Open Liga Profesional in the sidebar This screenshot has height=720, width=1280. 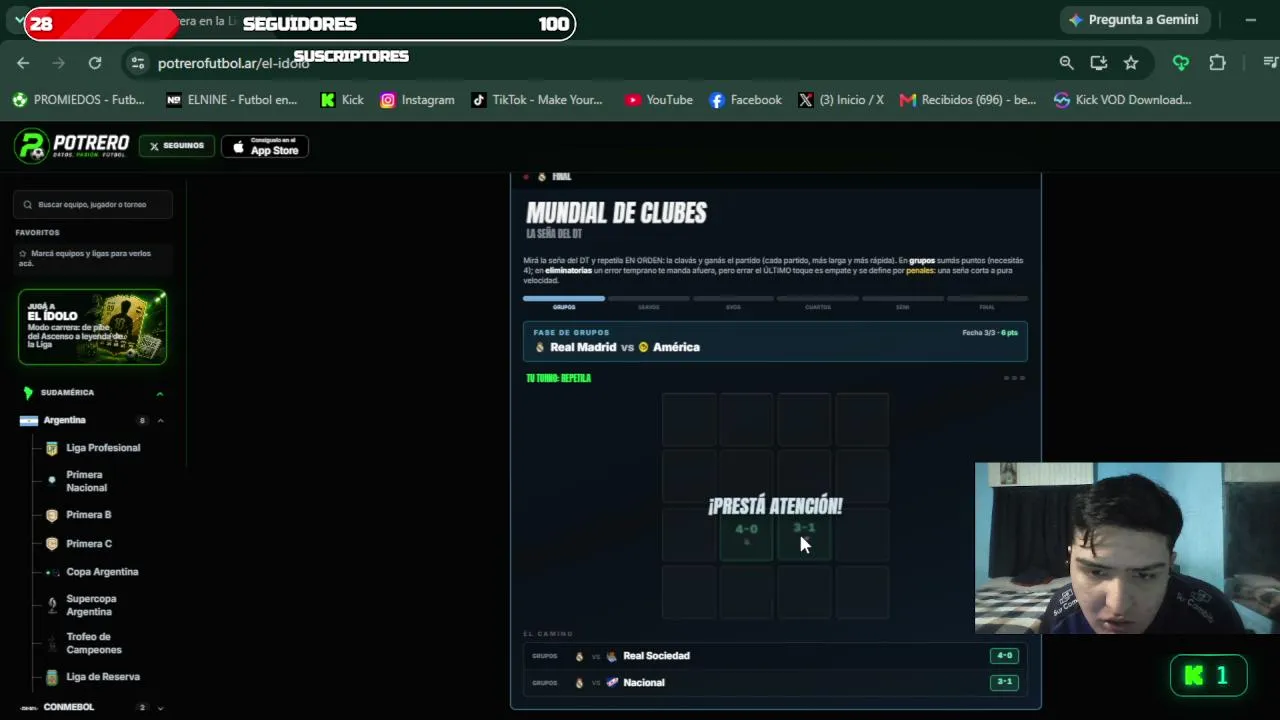(x=103, y=448)
